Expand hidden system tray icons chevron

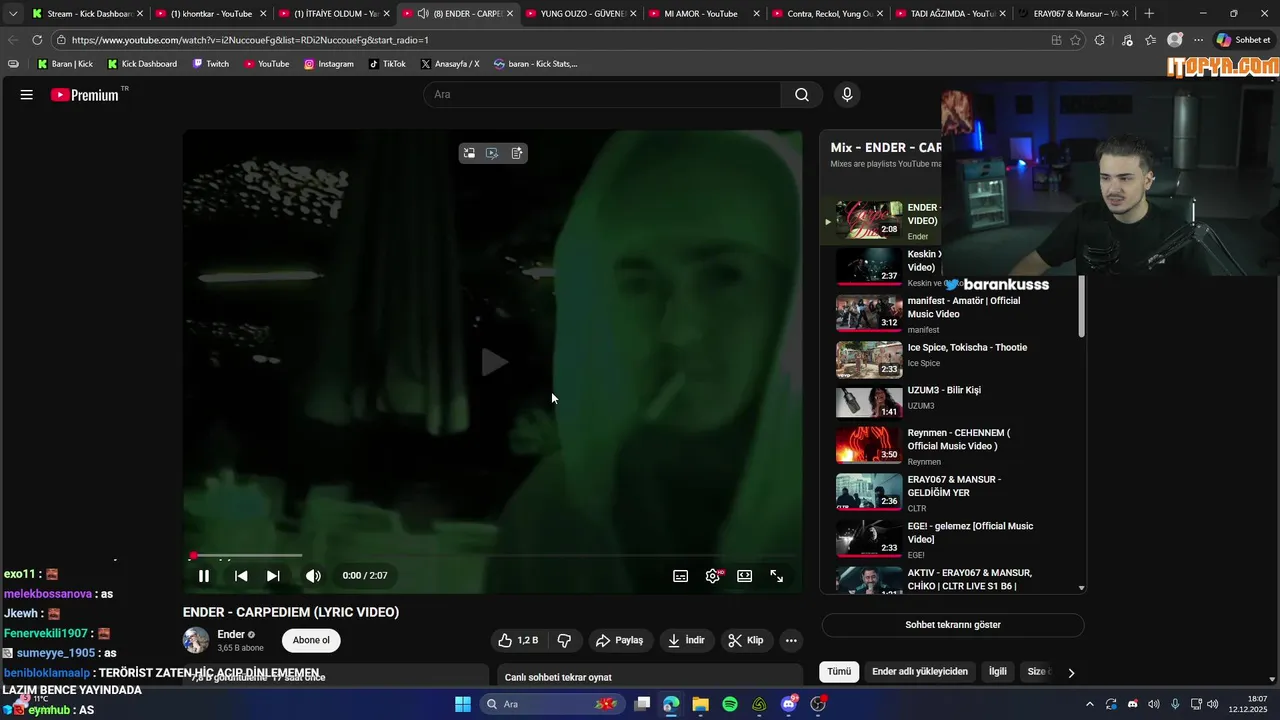[x=1090, y=704]
